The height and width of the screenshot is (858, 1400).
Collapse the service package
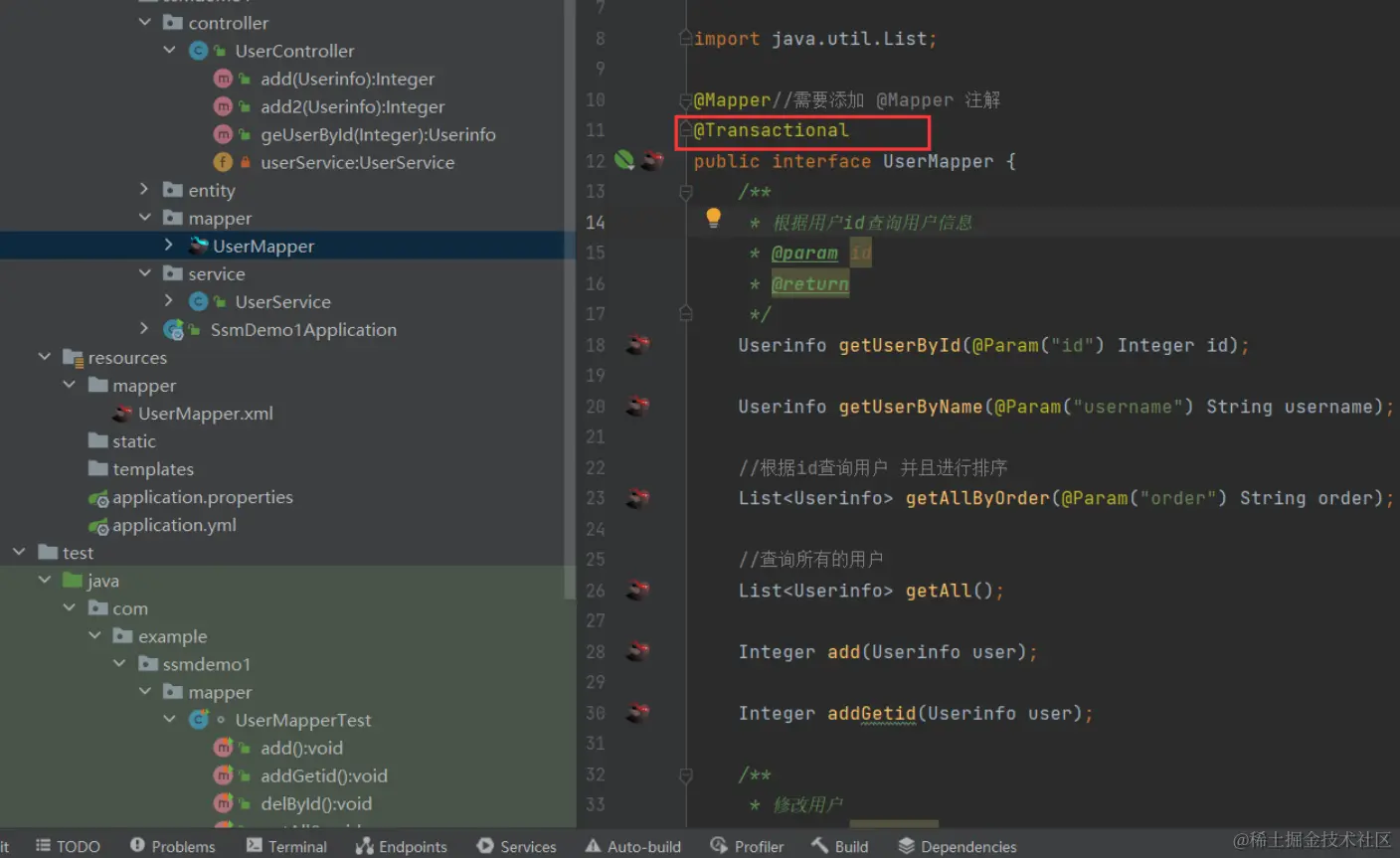(145, 272)
